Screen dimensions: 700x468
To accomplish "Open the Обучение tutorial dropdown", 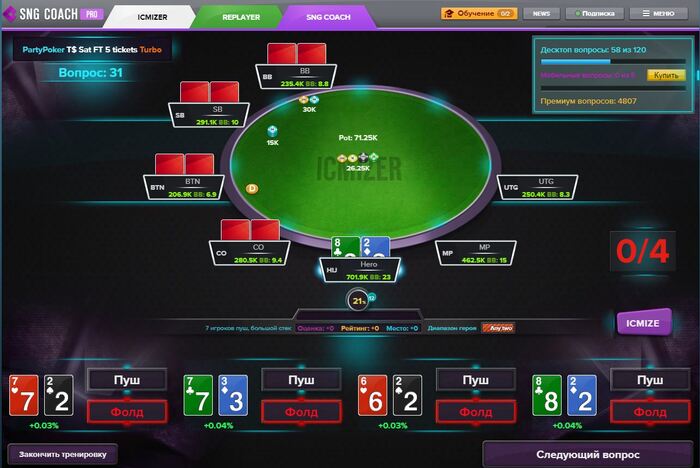I will pos(479,13).
